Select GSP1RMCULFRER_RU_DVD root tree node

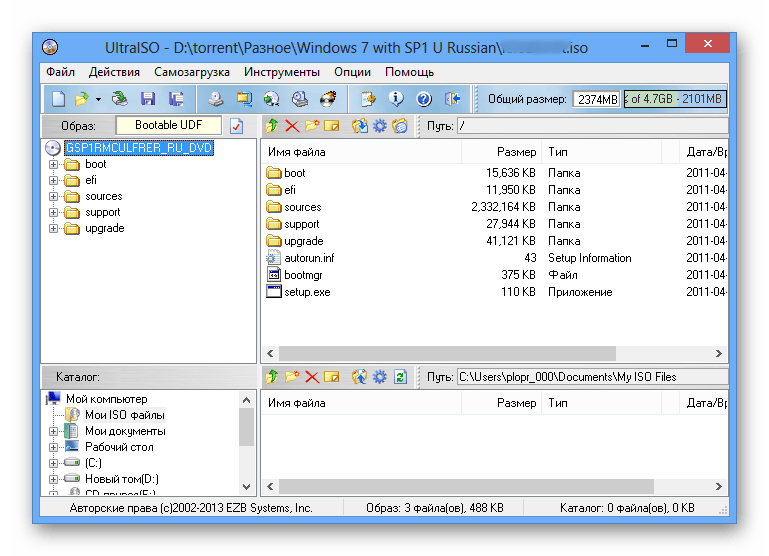[139, 148]
